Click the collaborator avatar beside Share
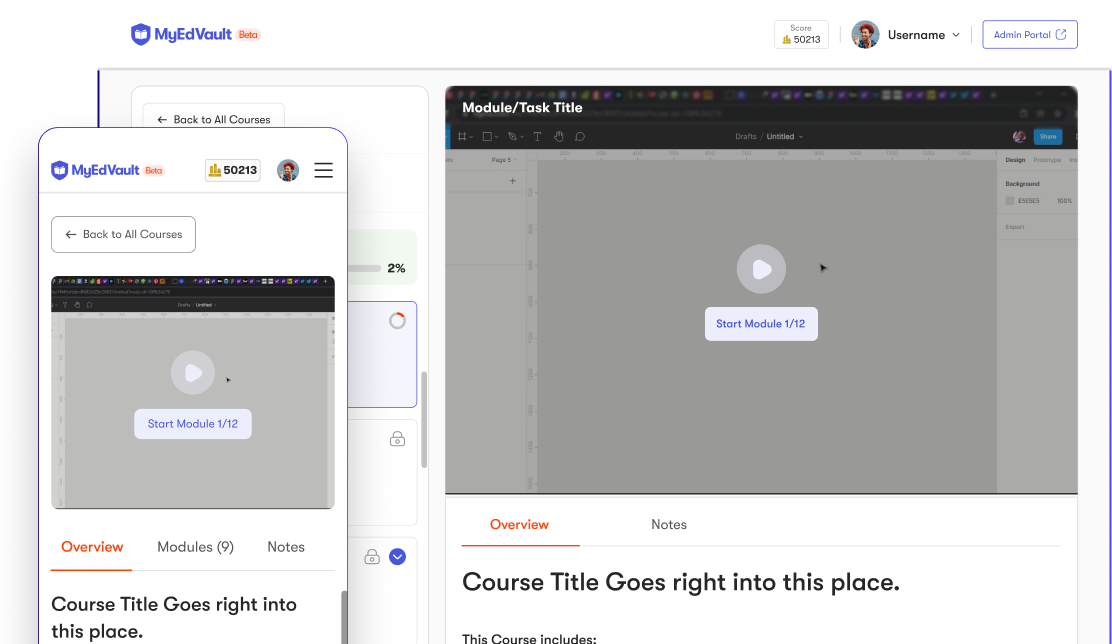Image resolution: width=1112 pixels, height=644 pixels. point(1019,136)
